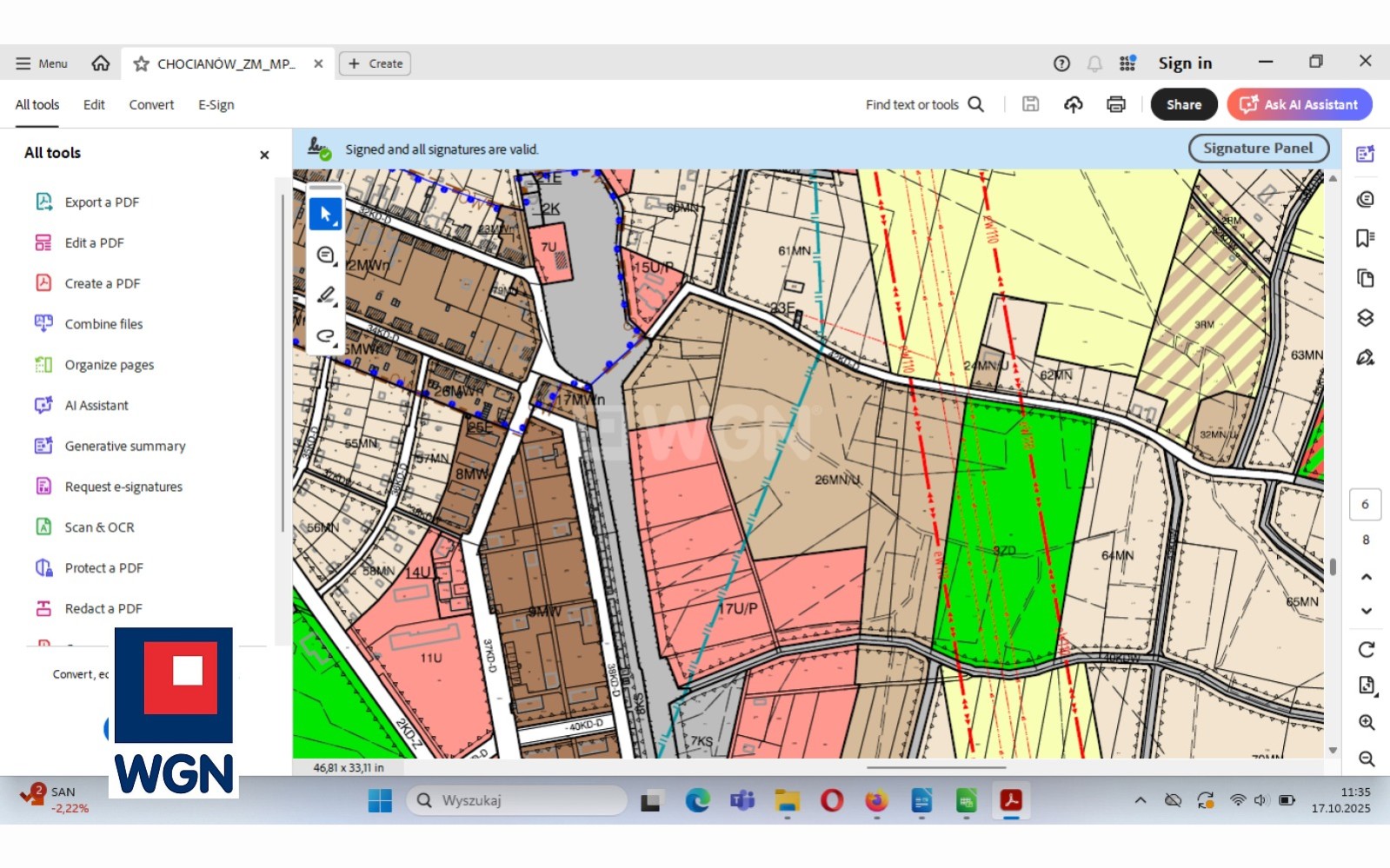Image resolution: width=1390 pixels, height=868 pixels.
Task: Click the upload to cloud icon
Action: point(1073,104)
